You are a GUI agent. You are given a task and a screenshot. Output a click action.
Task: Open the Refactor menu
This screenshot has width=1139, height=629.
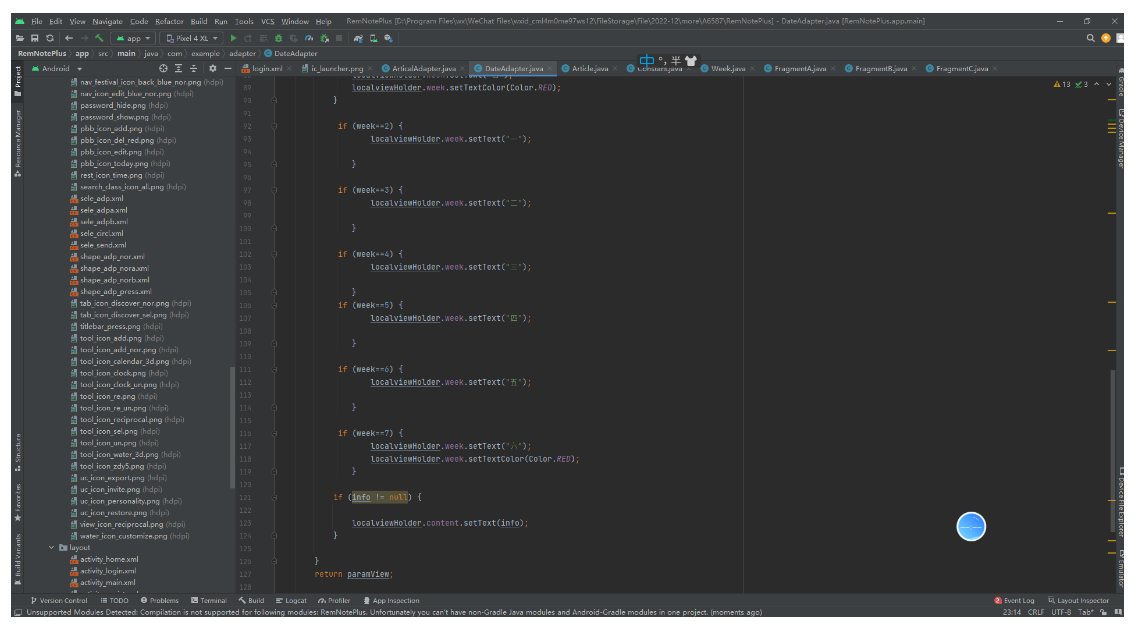click(x=169, y=21)
